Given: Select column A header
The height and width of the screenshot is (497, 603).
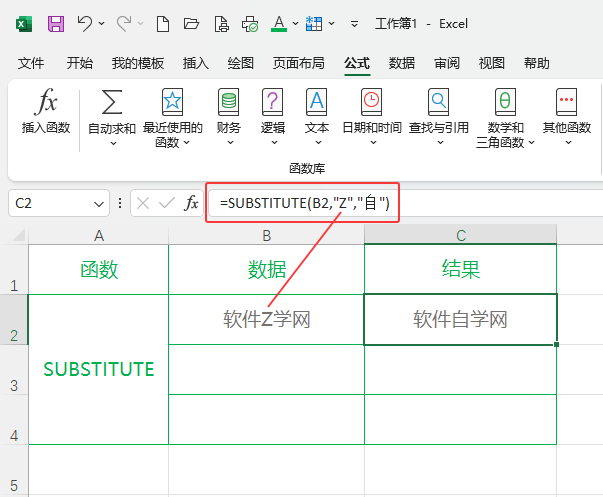Looking at the screenshot, I should click(x=99, y=235).
